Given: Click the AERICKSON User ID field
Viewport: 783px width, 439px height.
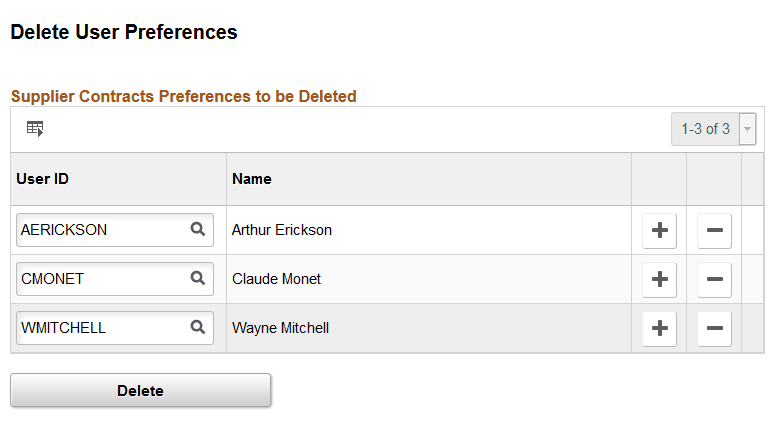Looking at the screenshot, I should point(100,230).
